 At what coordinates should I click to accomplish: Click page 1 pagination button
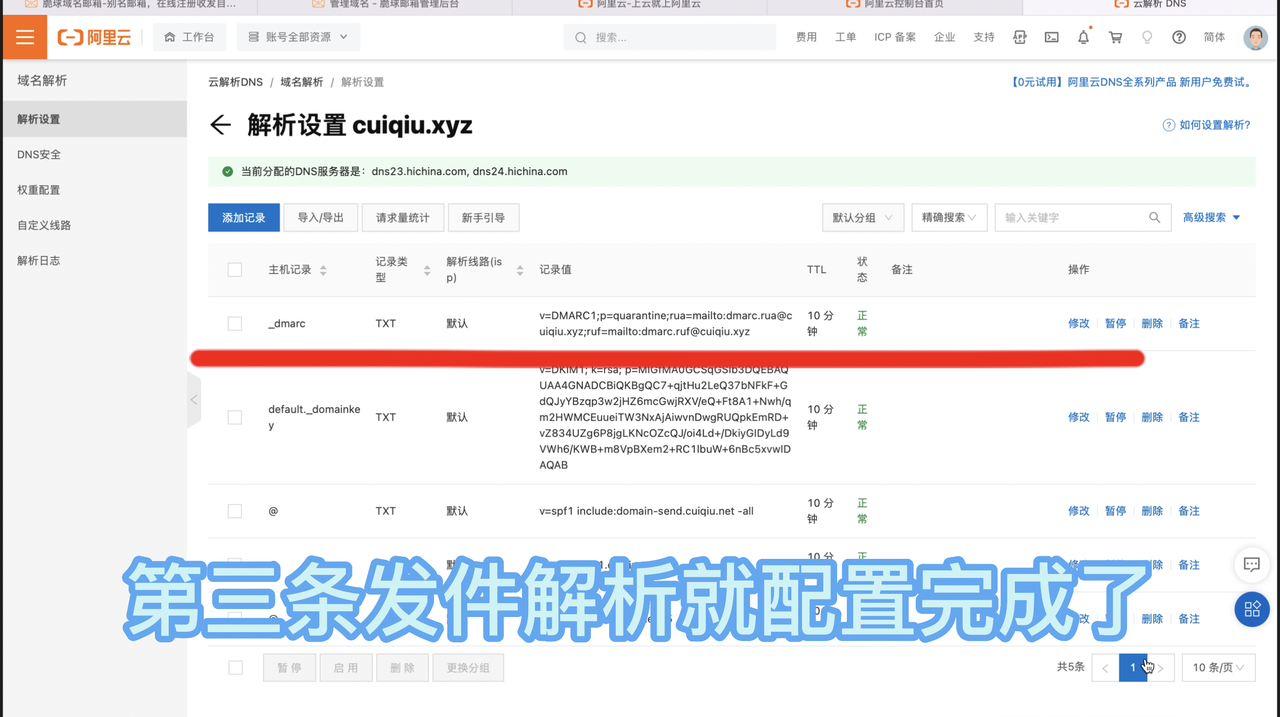point(1133,668)
